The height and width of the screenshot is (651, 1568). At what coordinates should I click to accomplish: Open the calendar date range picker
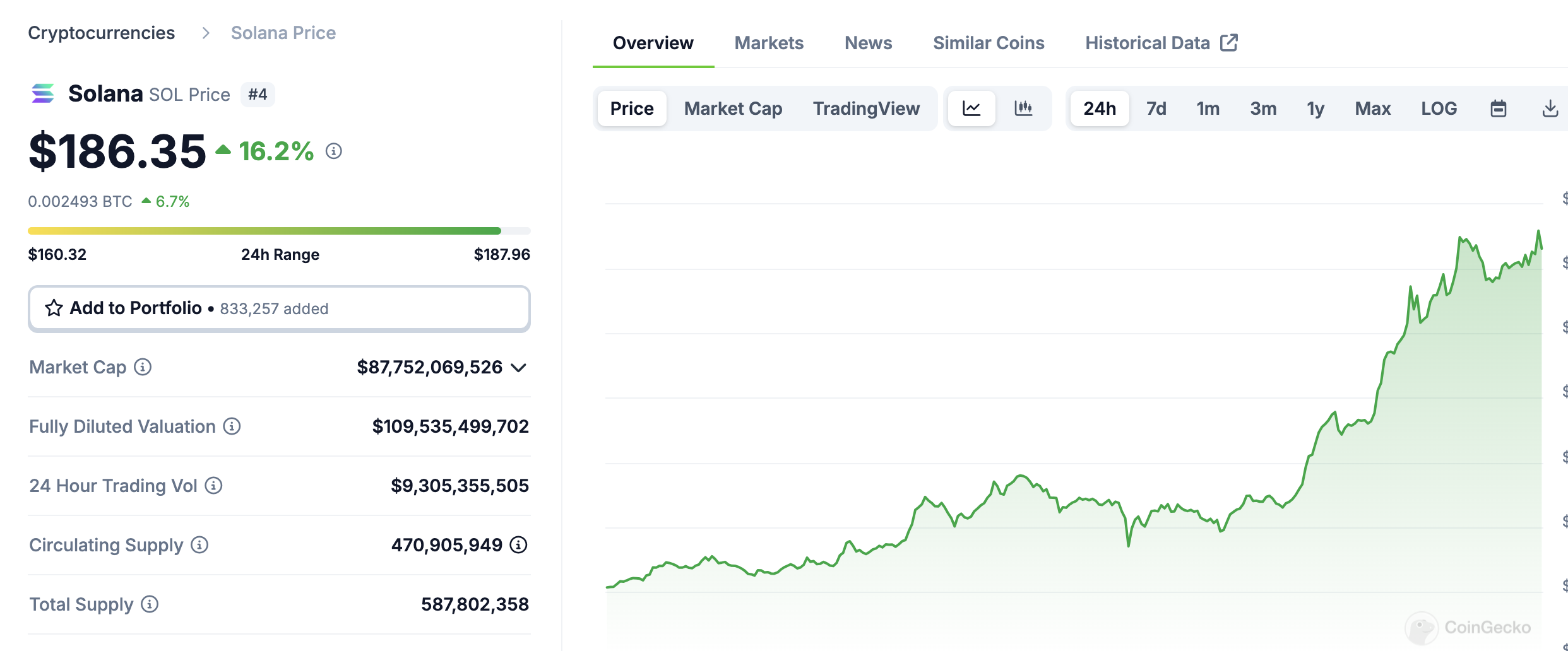[x=1498, y=108]
